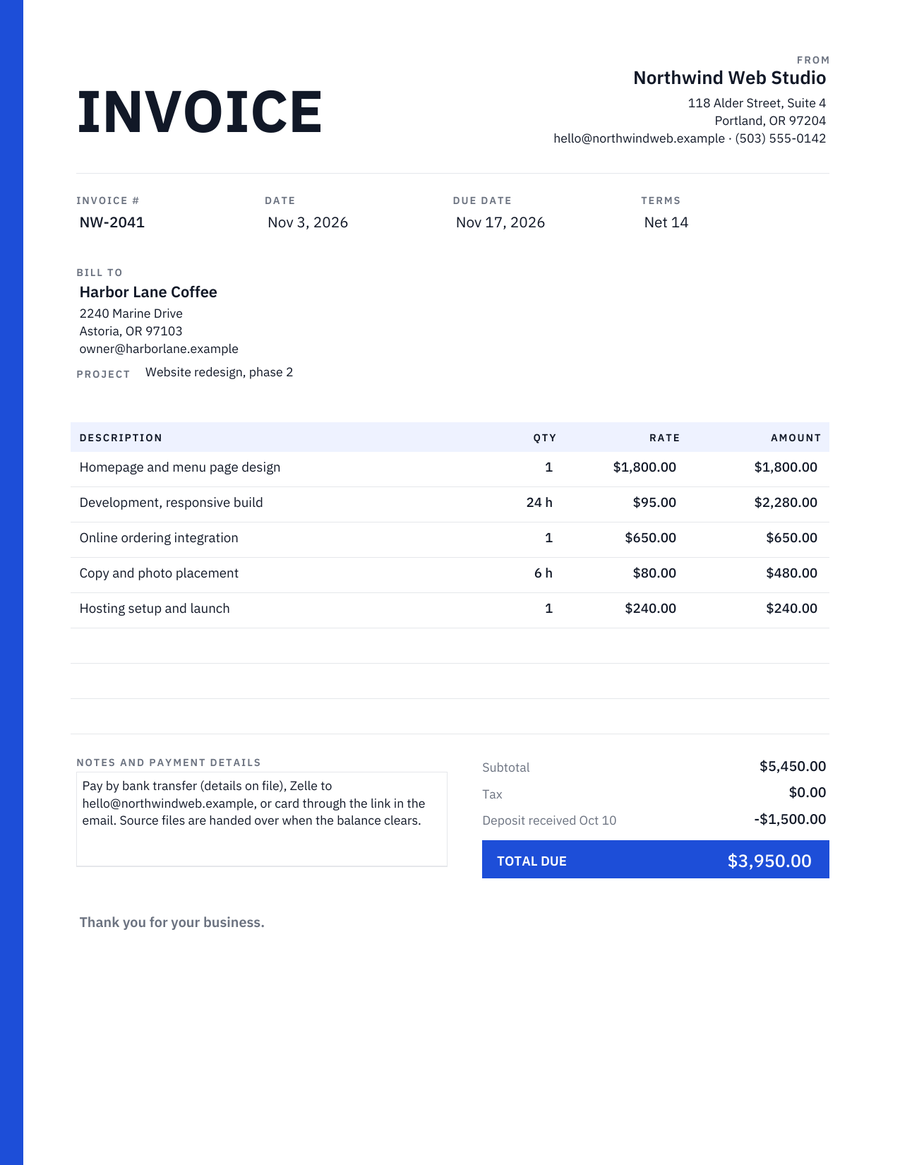
Task: Click the $2,280.00 amount cell
Action: (786, 502)
